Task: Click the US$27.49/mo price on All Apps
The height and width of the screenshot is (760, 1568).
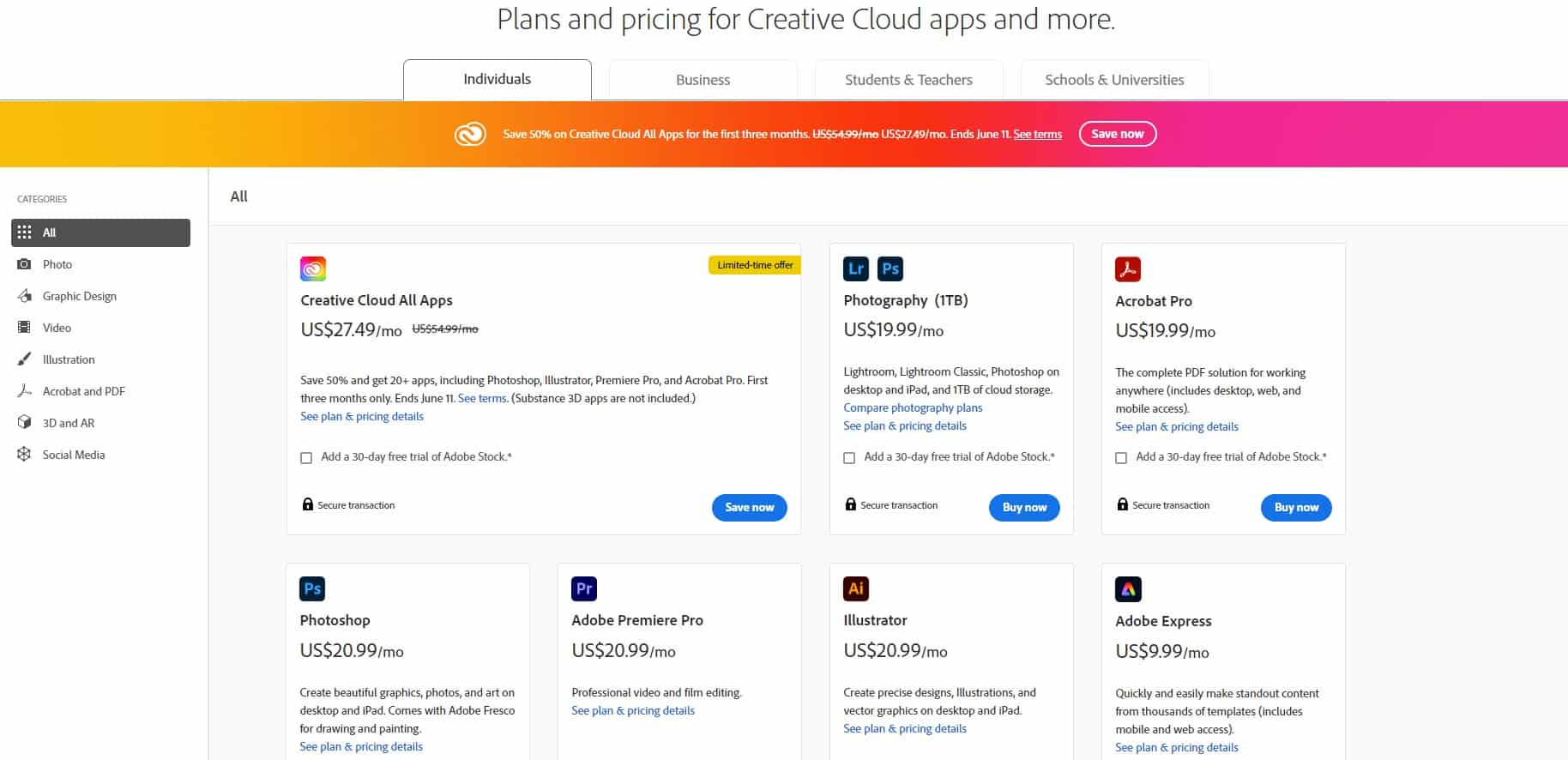Action: coord(351,329)
